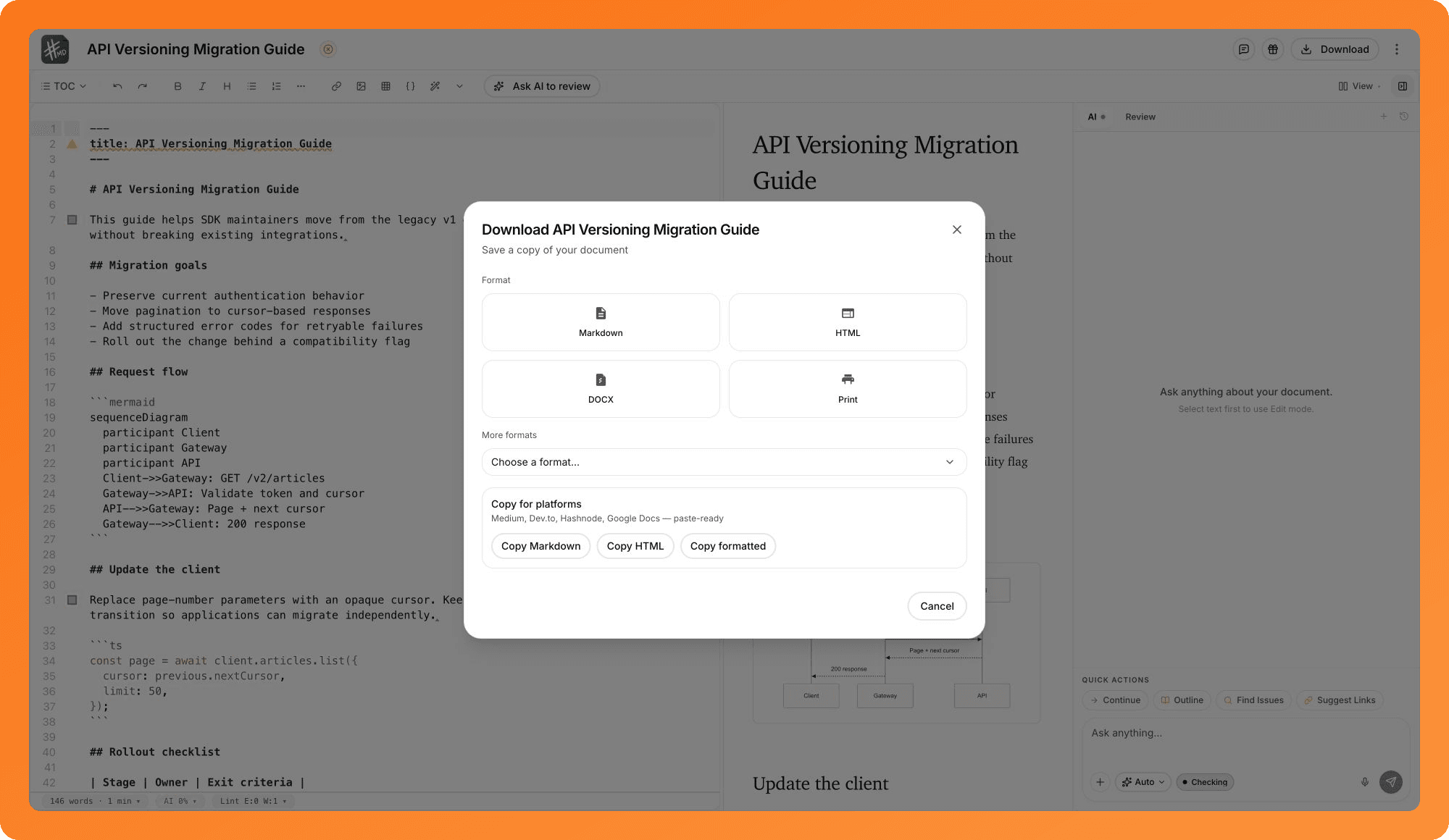Close the download dialog with X
This screenshot has width=1449, height=840.
[957, 230]
